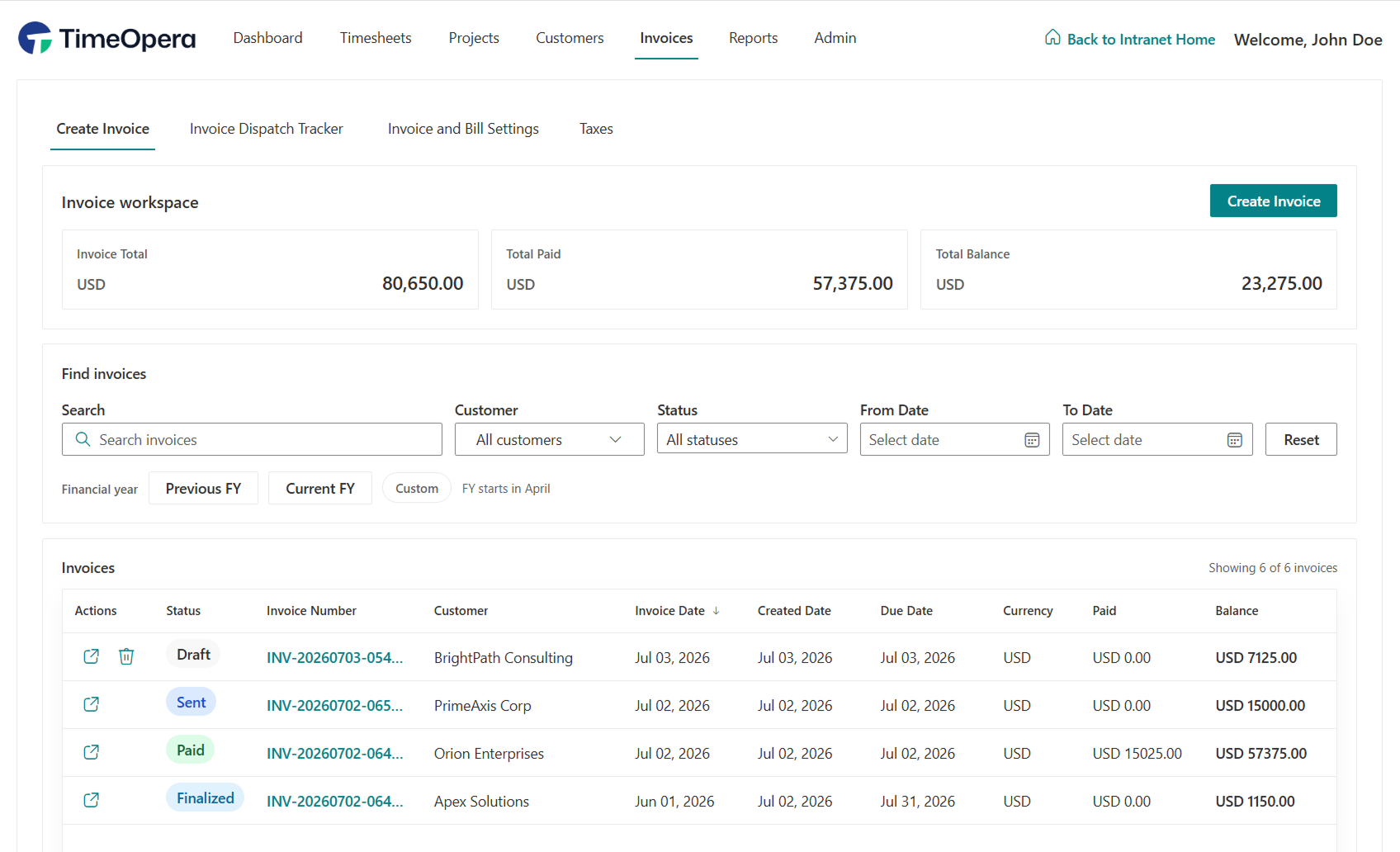Open the Orion Enterprises invoice number link
This screenshot has height=852, width=1400.
click(x=334, y=754)
